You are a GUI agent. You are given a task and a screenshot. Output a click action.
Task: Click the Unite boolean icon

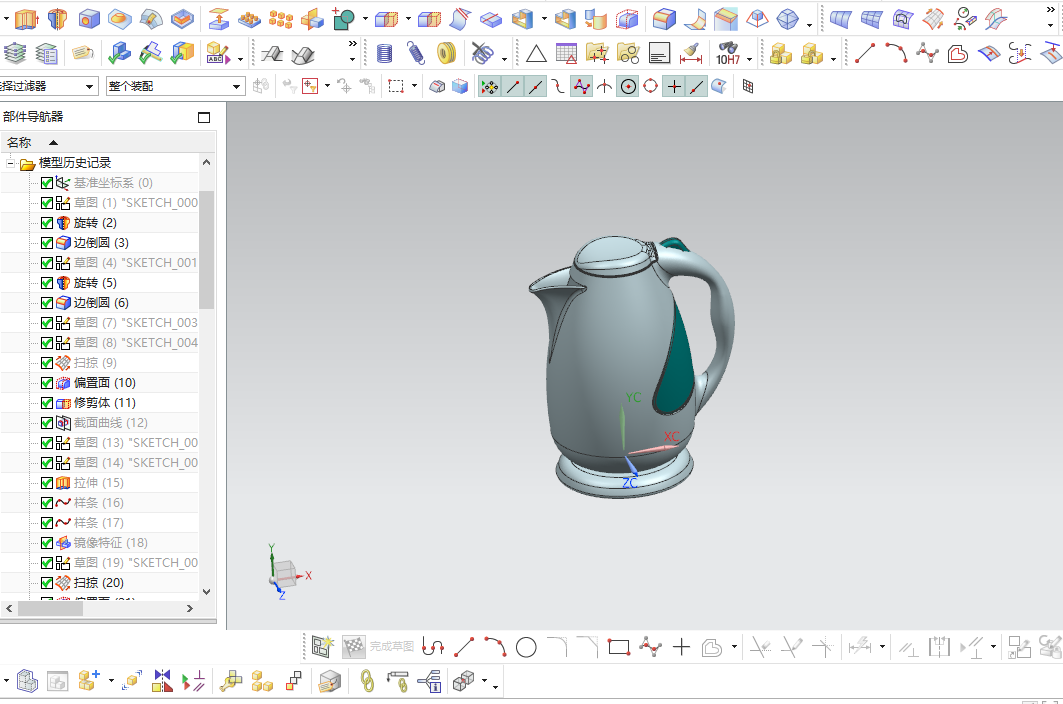(344, 19)
